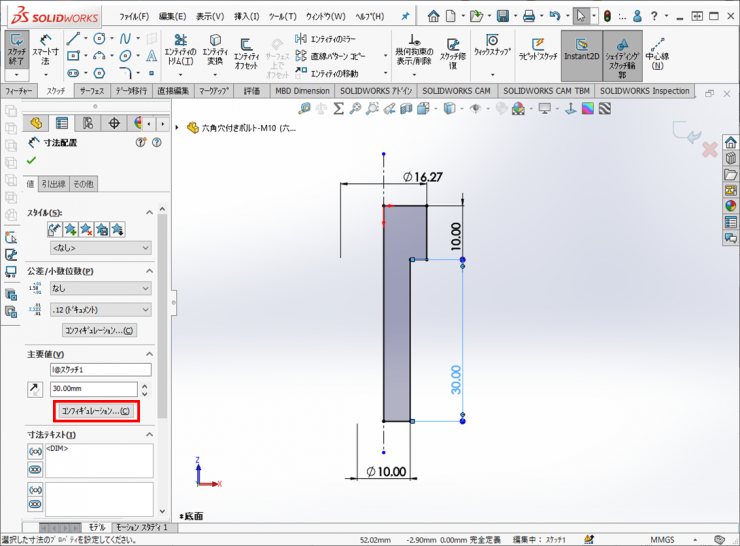
Task: Toggle シェイディングスケッチ輪郭 shaded sketch contours
Action: (622, 54)
